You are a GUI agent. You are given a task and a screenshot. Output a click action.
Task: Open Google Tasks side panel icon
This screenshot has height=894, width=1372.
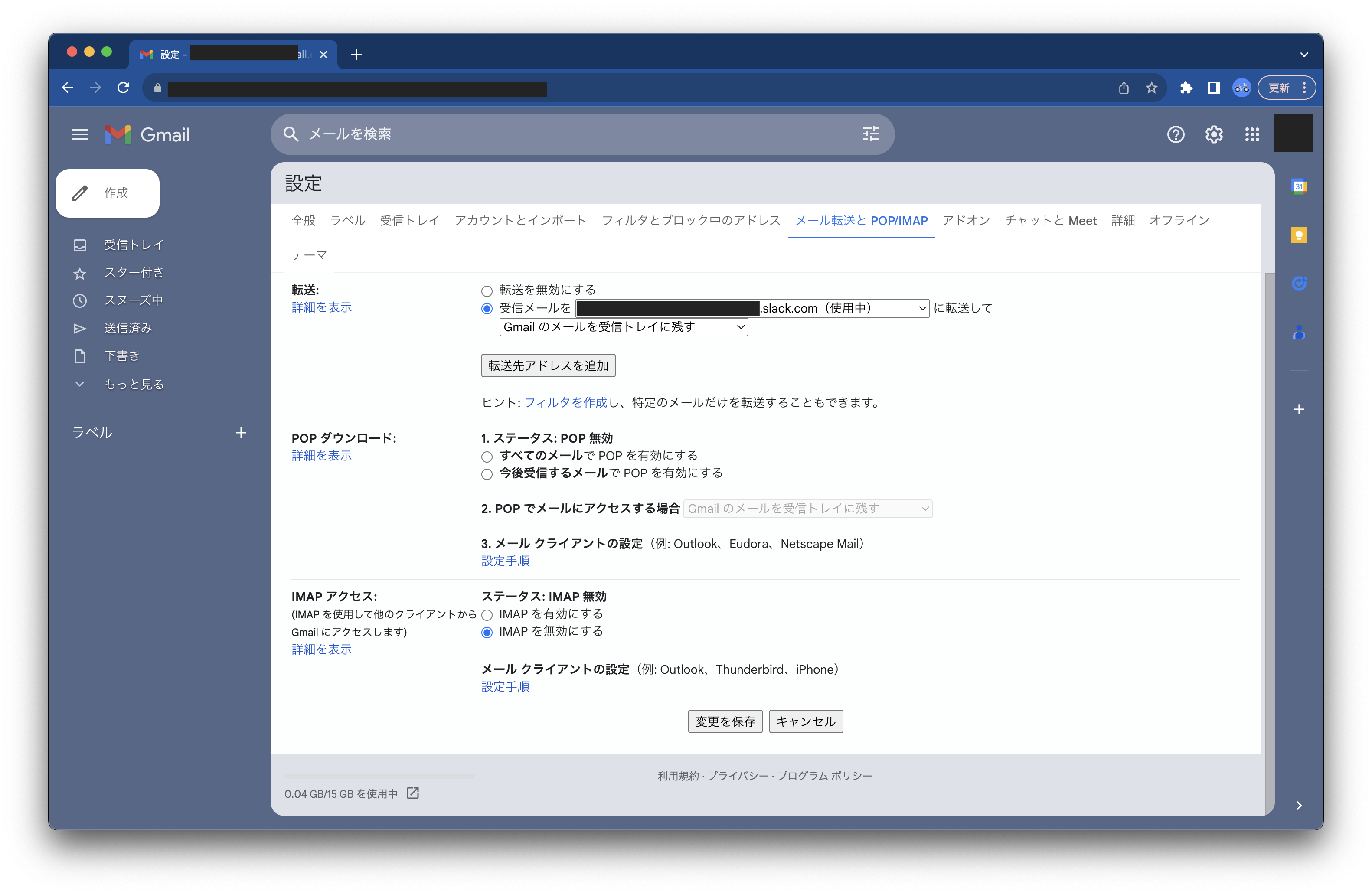click(x=1298, y=283)
